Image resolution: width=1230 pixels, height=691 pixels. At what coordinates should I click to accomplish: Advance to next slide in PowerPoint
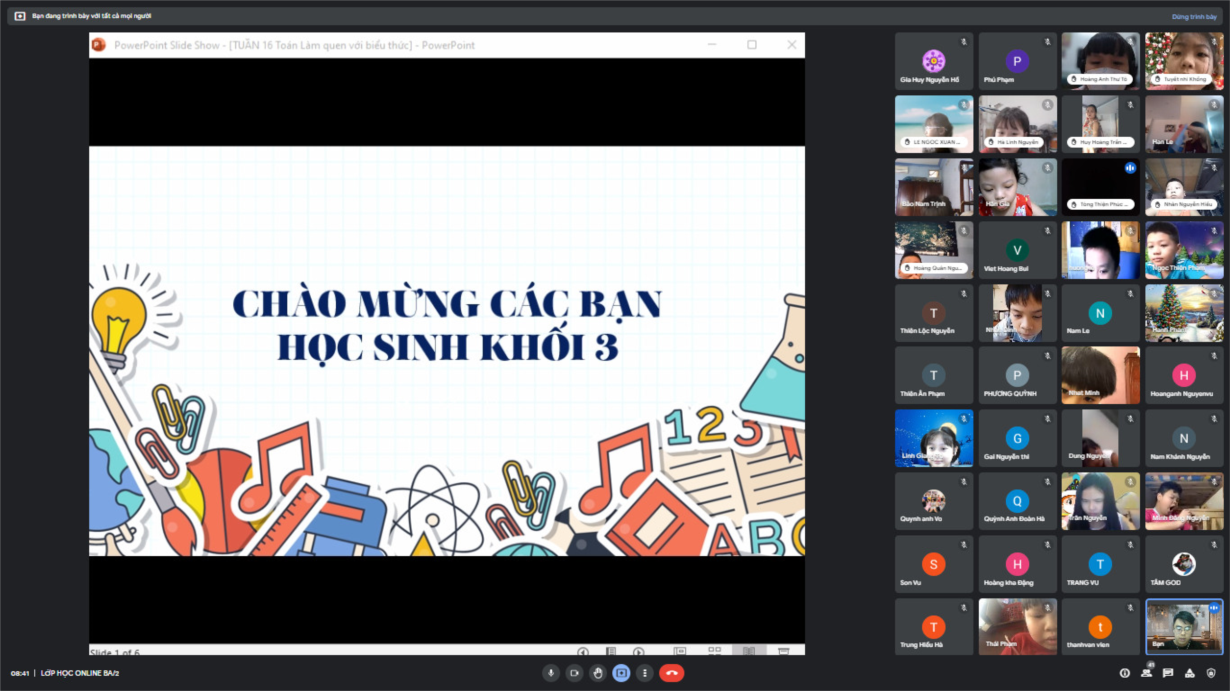pos(638,652)
